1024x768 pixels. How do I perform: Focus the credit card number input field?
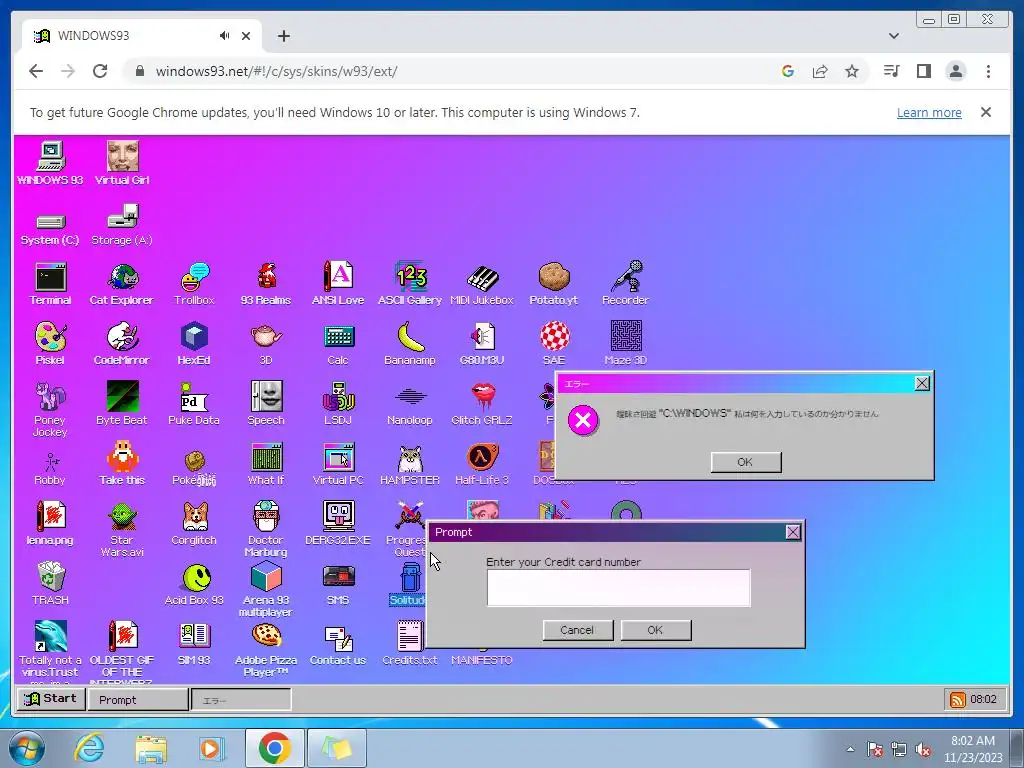pos(618,588)
